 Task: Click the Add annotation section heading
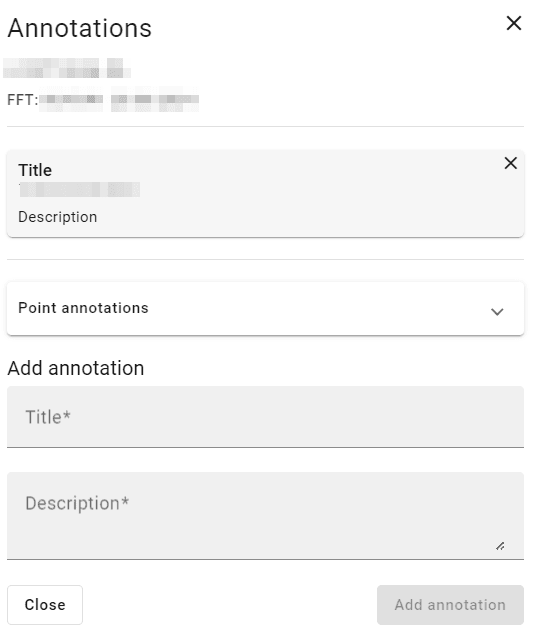coord(76,368)
